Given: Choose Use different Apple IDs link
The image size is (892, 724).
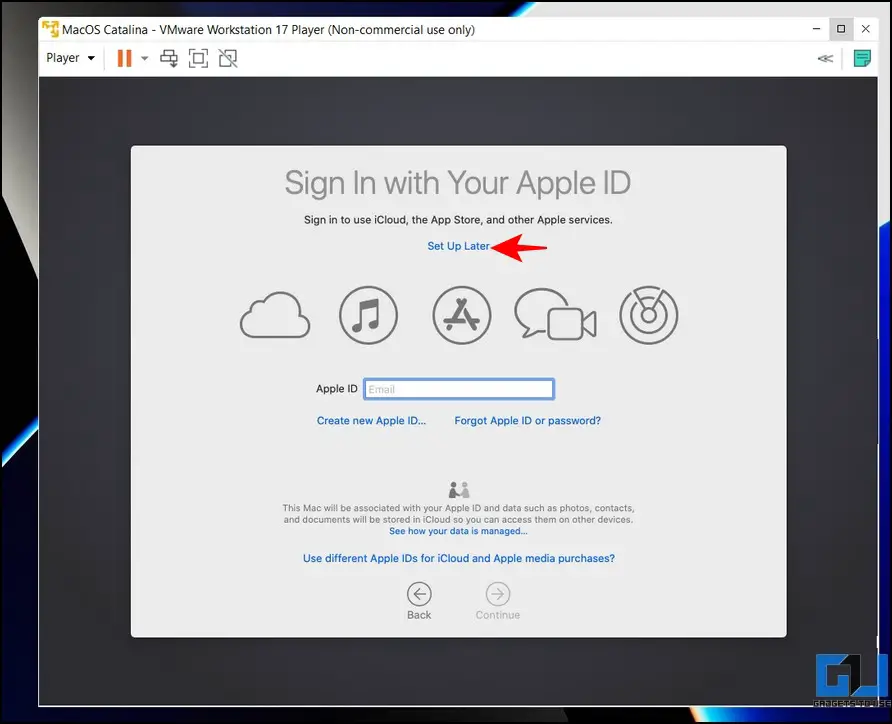Looking at the screenshot, I should 458,558.
